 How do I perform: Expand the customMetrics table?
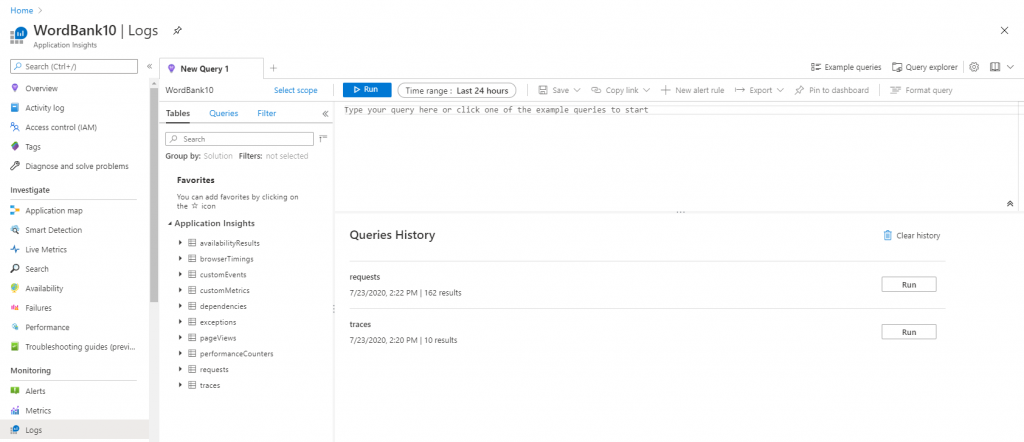(180, 290)
